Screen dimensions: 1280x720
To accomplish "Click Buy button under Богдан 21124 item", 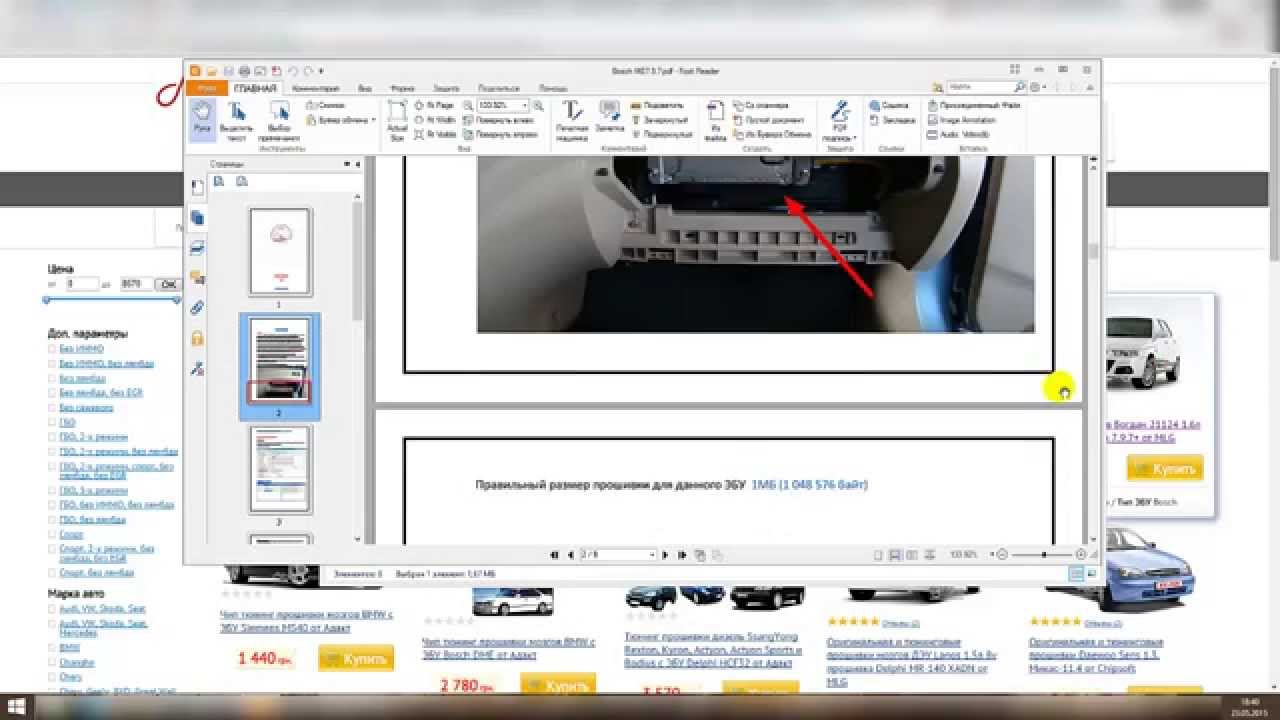I will pos(1164,468).
